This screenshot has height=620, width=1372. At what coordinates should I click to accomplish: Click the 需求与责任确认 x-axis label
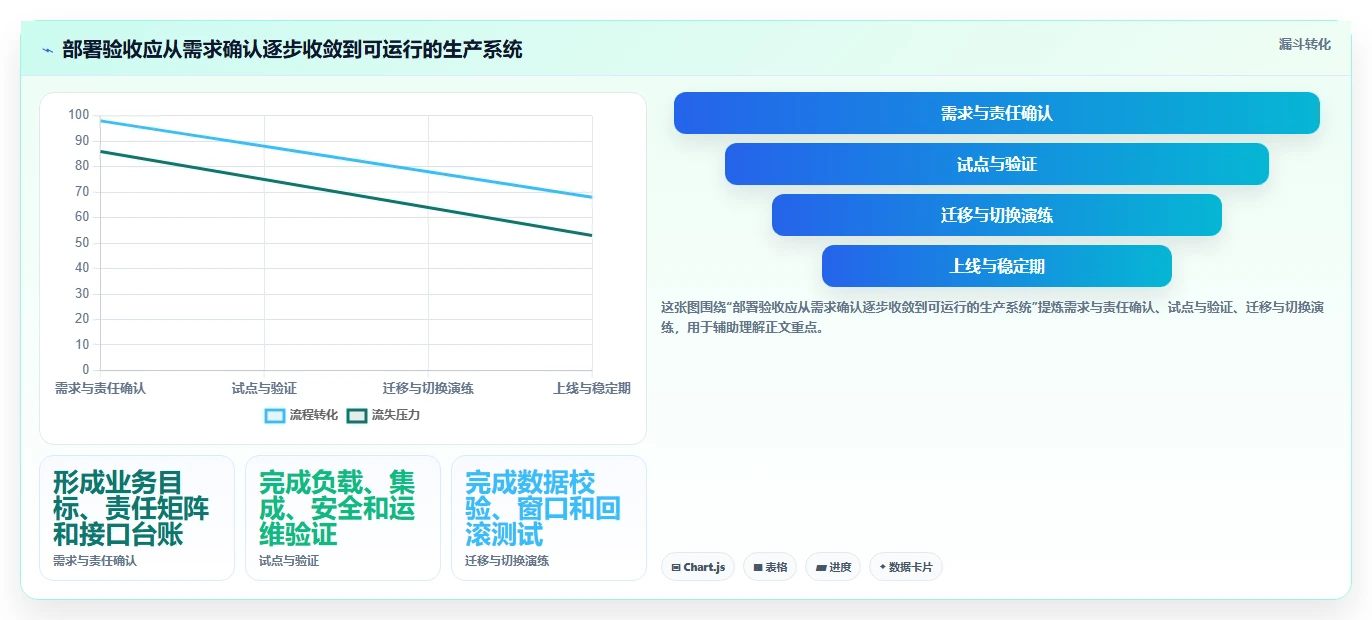click(100, 388)
